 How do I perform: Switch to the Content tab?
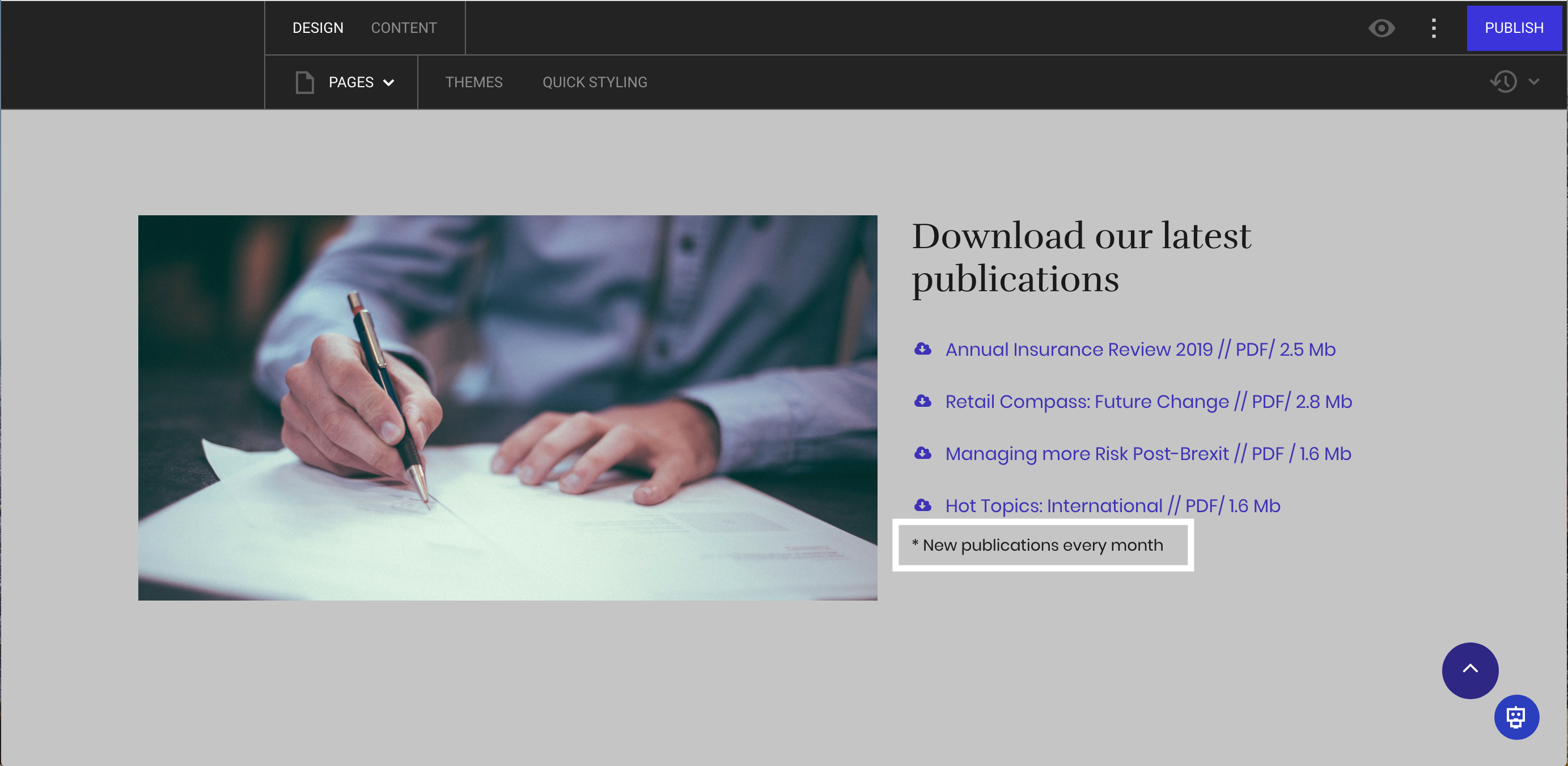(404, 27)
